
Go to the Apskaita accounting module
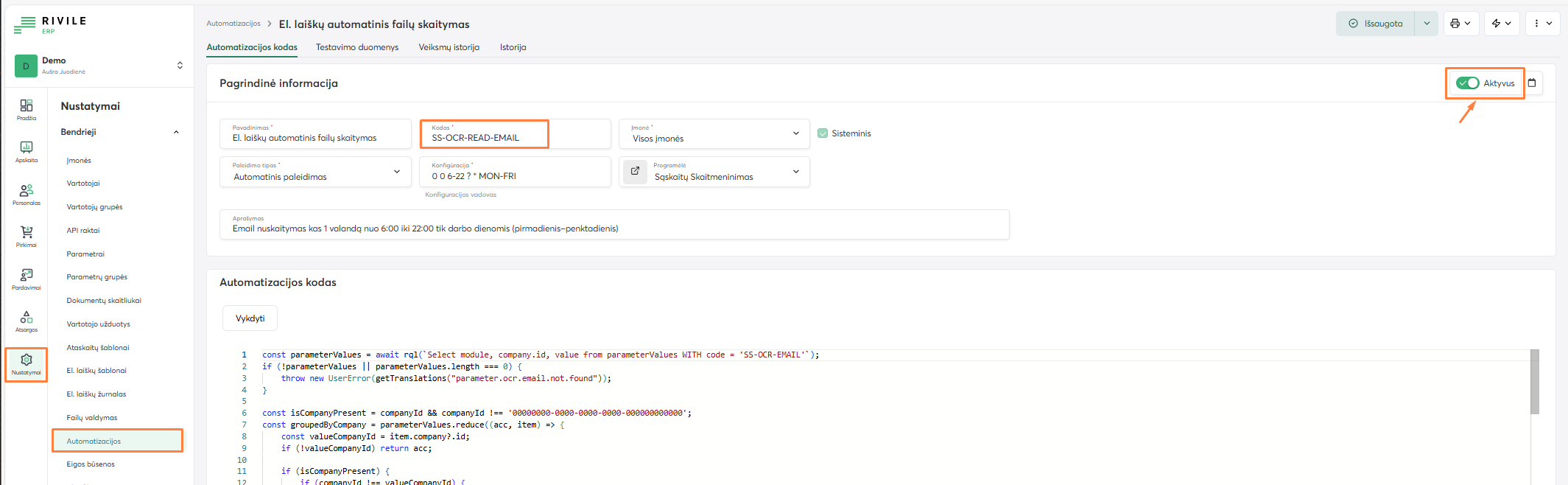27,151
